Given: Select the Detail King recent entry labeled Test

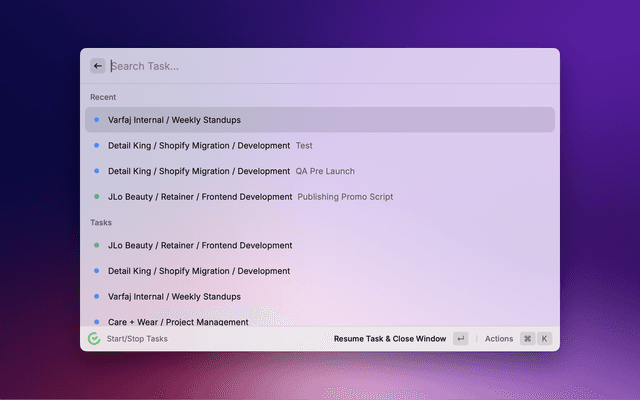Looking at the screenshot, I should tap(199, 146).
